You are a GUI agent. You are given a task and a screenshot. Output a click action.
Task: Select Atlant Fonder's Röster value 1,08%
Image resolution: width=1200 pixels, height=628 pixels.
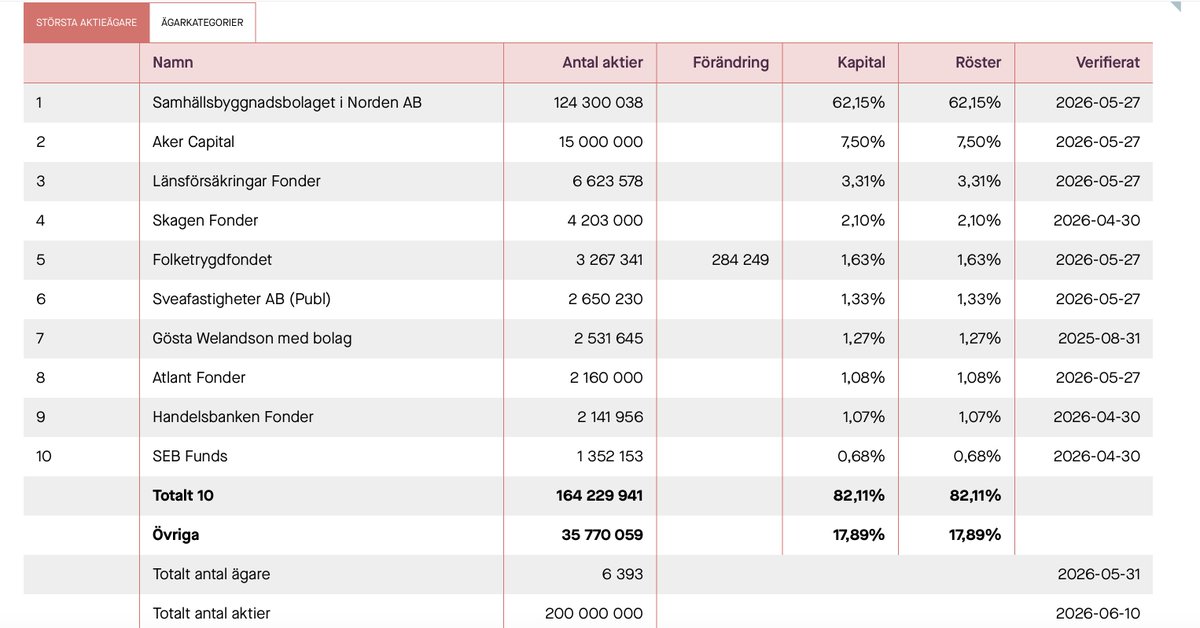click(x=981, y=378)
